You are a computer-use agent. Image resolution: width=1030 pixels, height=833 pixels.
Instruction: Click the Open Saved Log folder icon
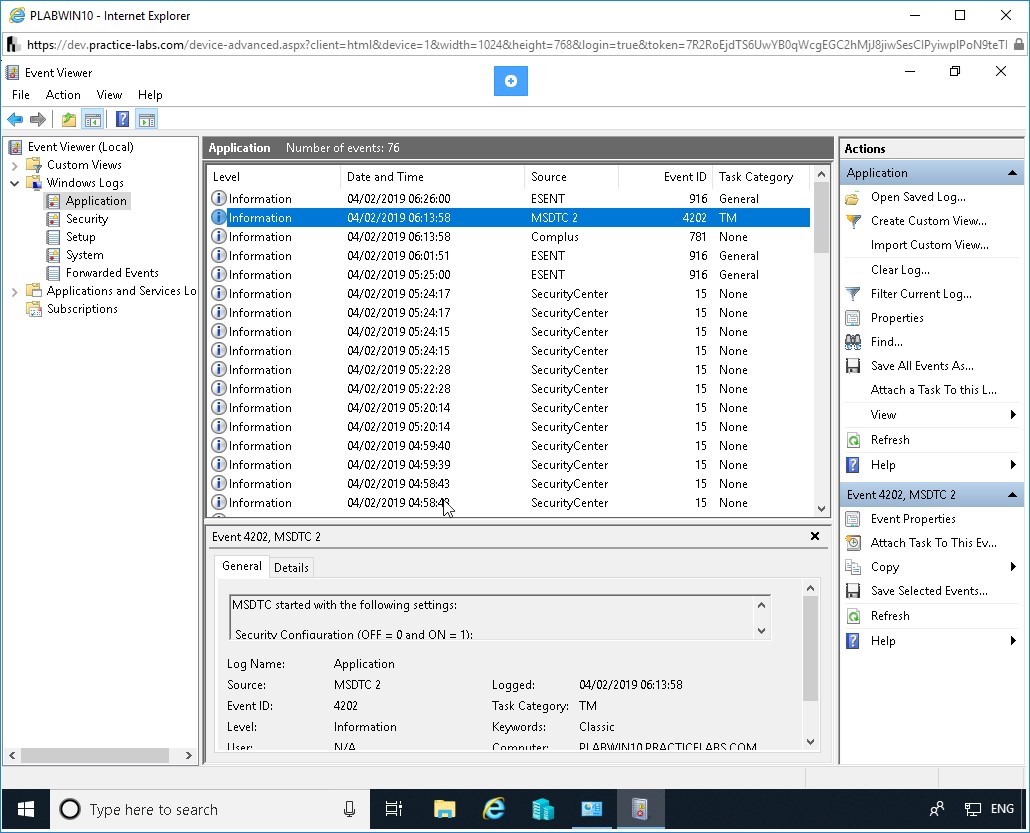tap(853, 197)
